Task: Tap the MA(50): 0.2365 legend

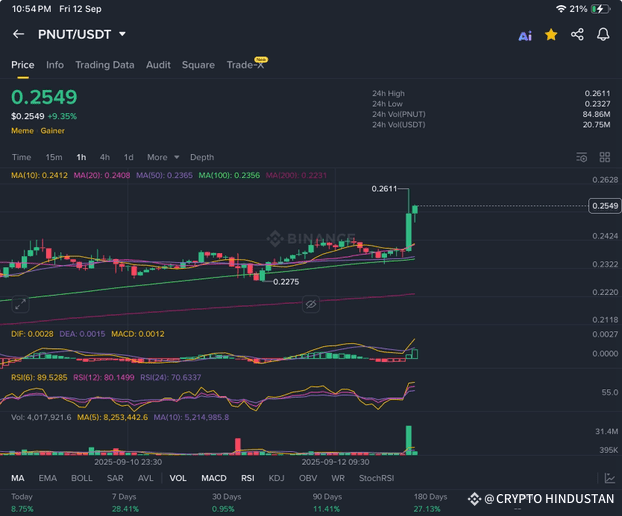Action: [x=164, y=175]
